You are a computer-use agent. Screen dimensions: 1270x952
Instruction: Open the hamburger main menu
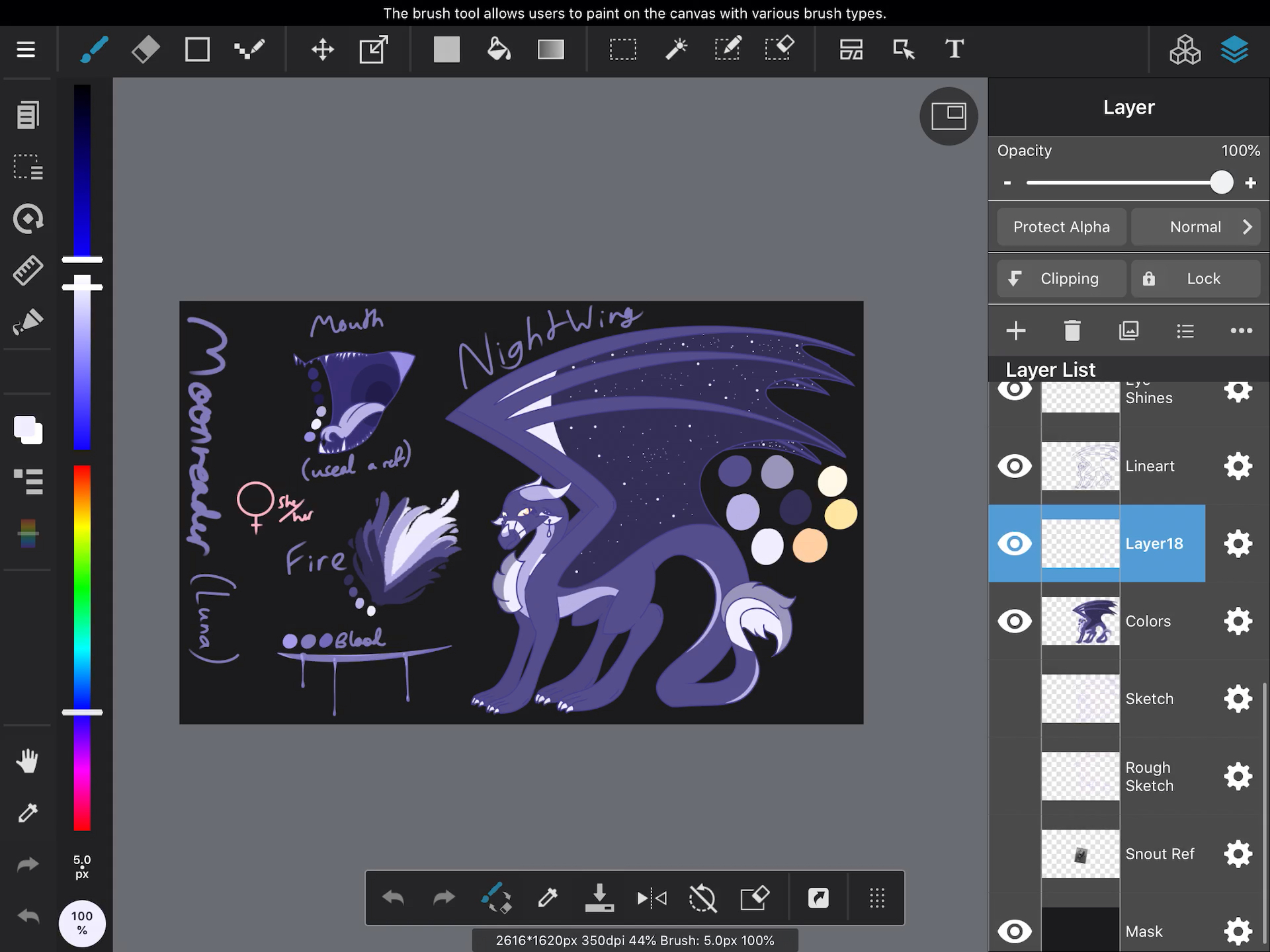[26, 50]
